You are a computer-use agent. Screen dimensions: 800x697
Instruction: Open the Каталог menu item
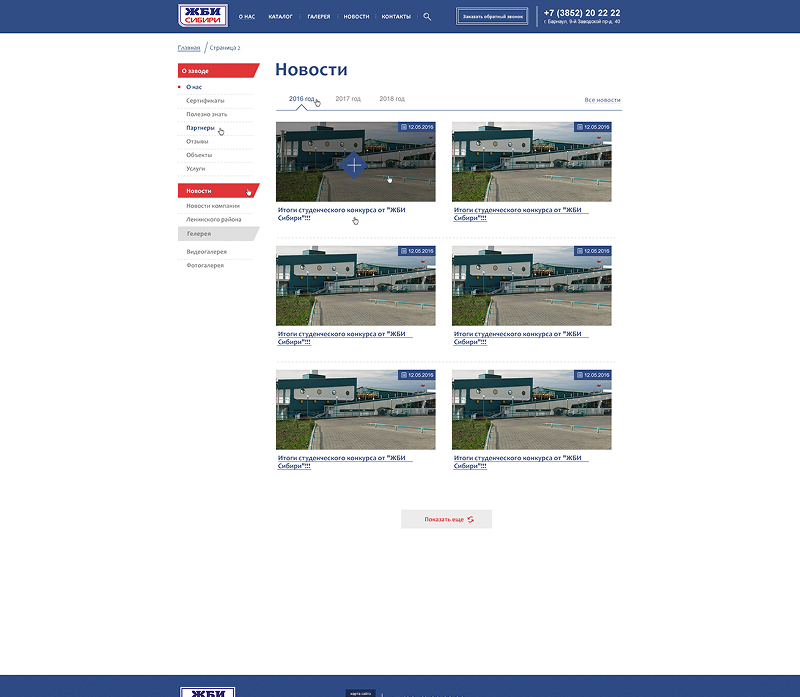[x=280, y=17]
